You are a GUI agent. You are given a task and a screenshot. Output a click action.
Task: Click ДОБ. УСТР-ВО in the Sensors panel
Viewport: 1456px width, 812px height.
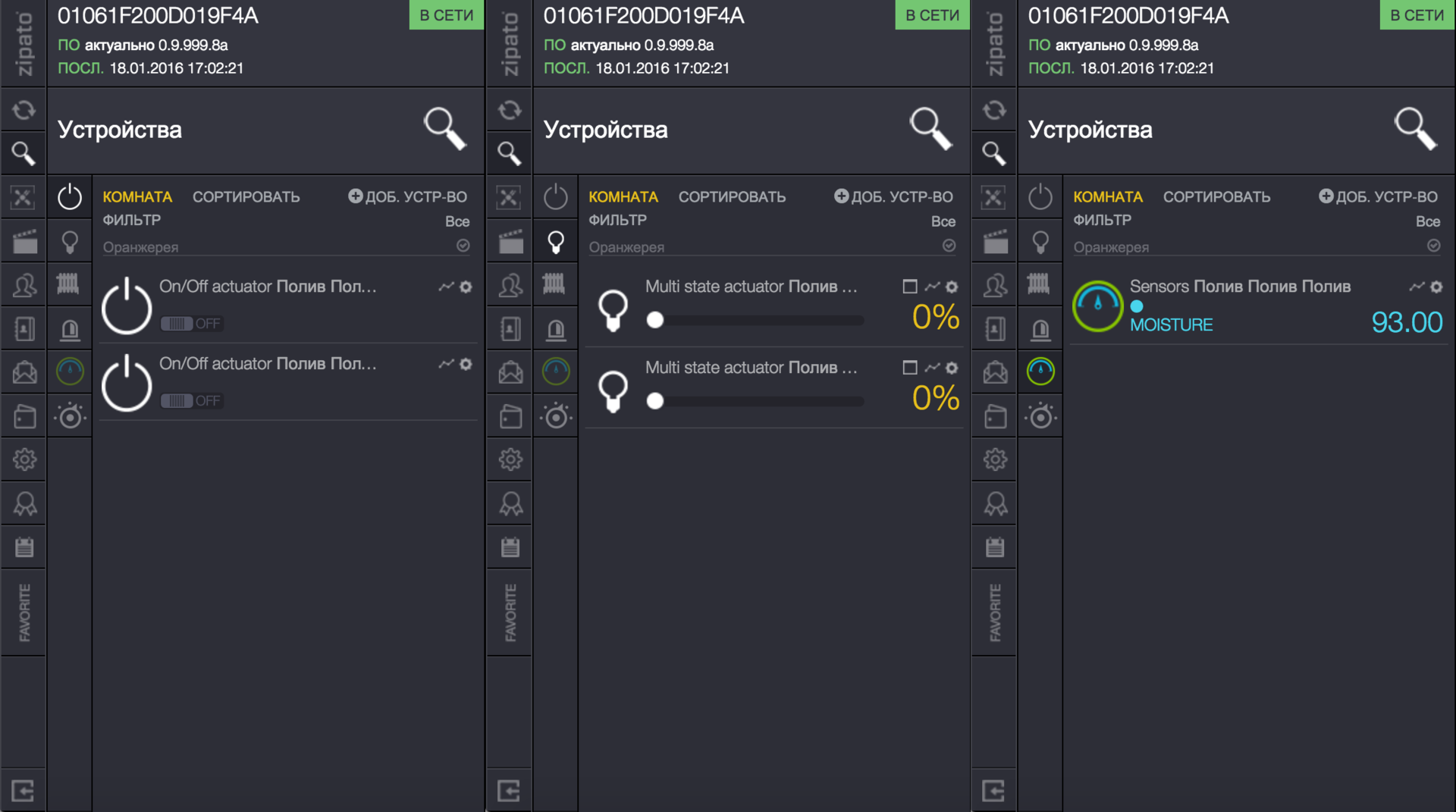tap(1378, 197)
